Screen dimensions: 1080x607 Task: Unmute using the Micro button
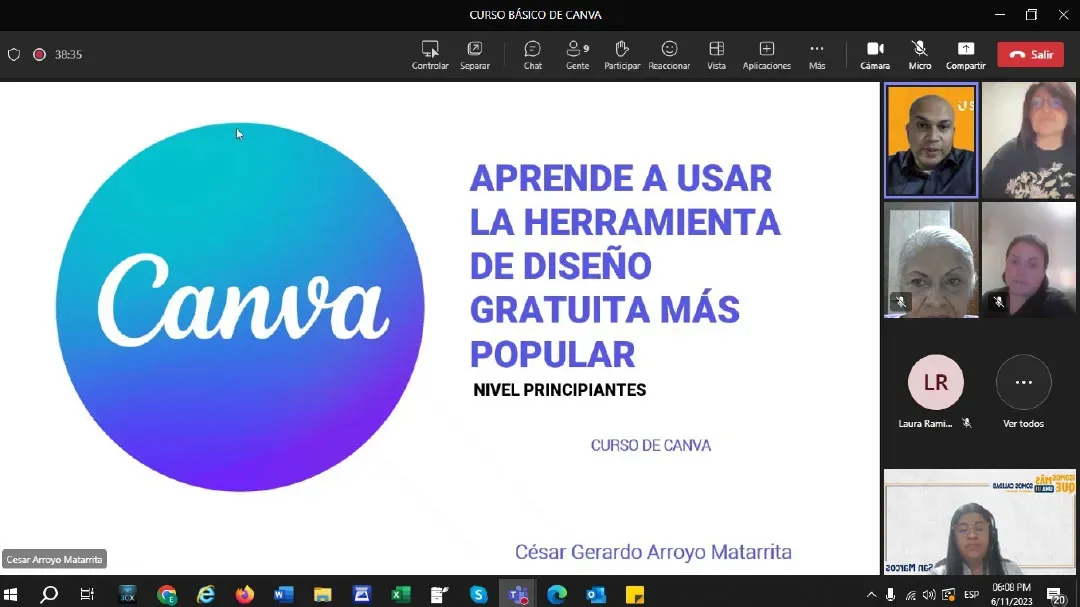pos(920,54)
